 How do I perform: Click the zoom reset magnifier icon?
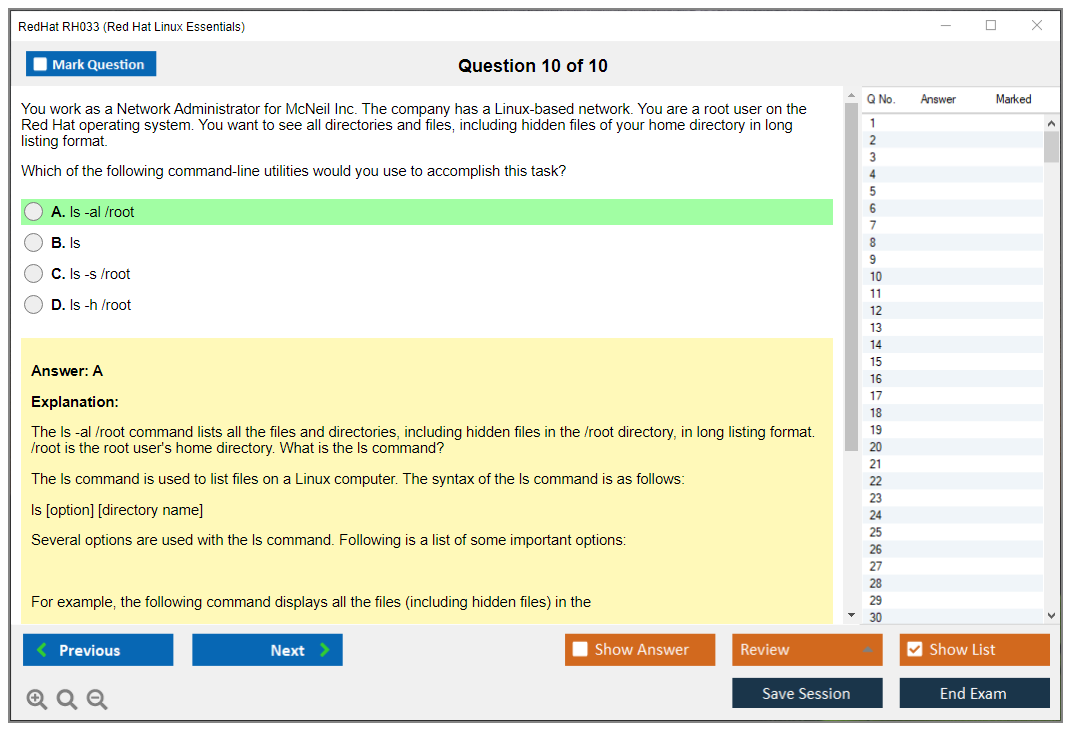coord(67,700)
